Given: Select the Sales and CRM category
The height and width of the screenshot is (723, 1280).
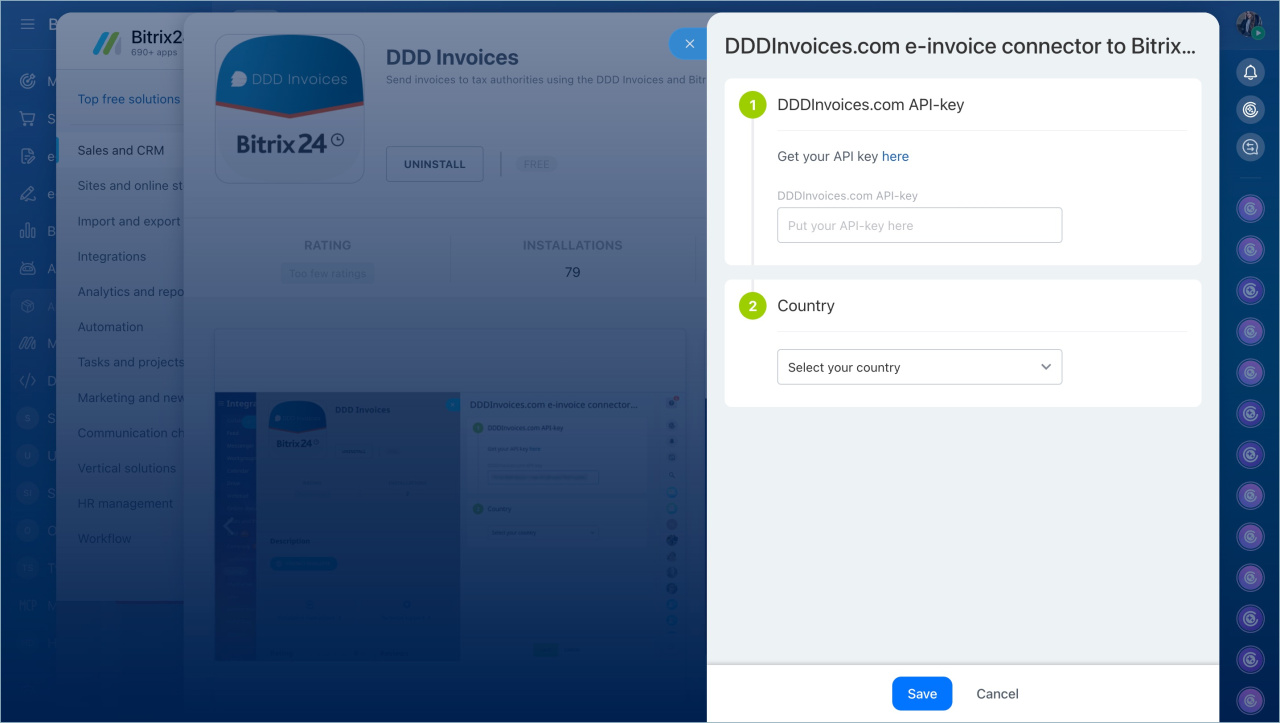Looking at the screenshot, I should pyautogui.click(x=121, y=150).
